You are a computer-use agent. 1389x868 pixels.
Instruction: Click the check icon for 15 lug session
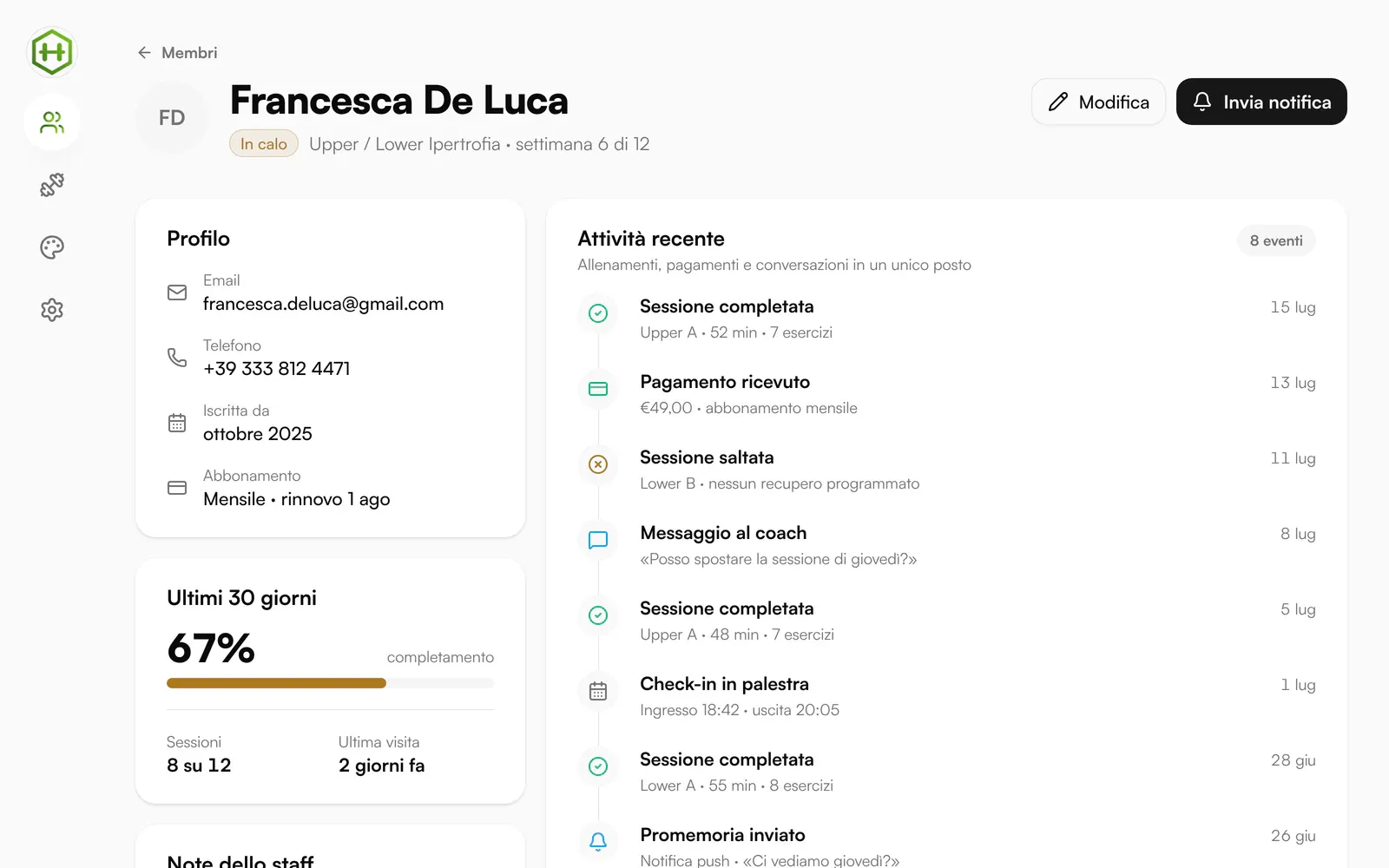pos(598,313)
